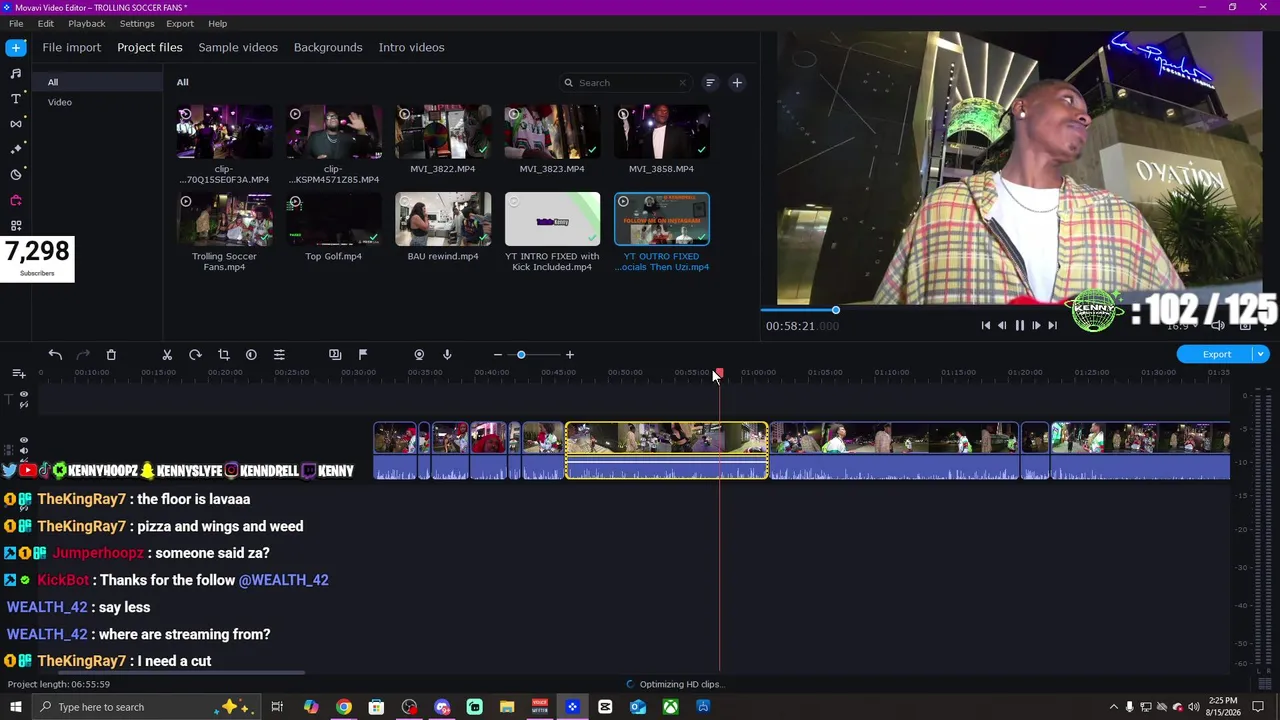
Task: Zoom in the timeline with plus icon
Action: point(570,355)
